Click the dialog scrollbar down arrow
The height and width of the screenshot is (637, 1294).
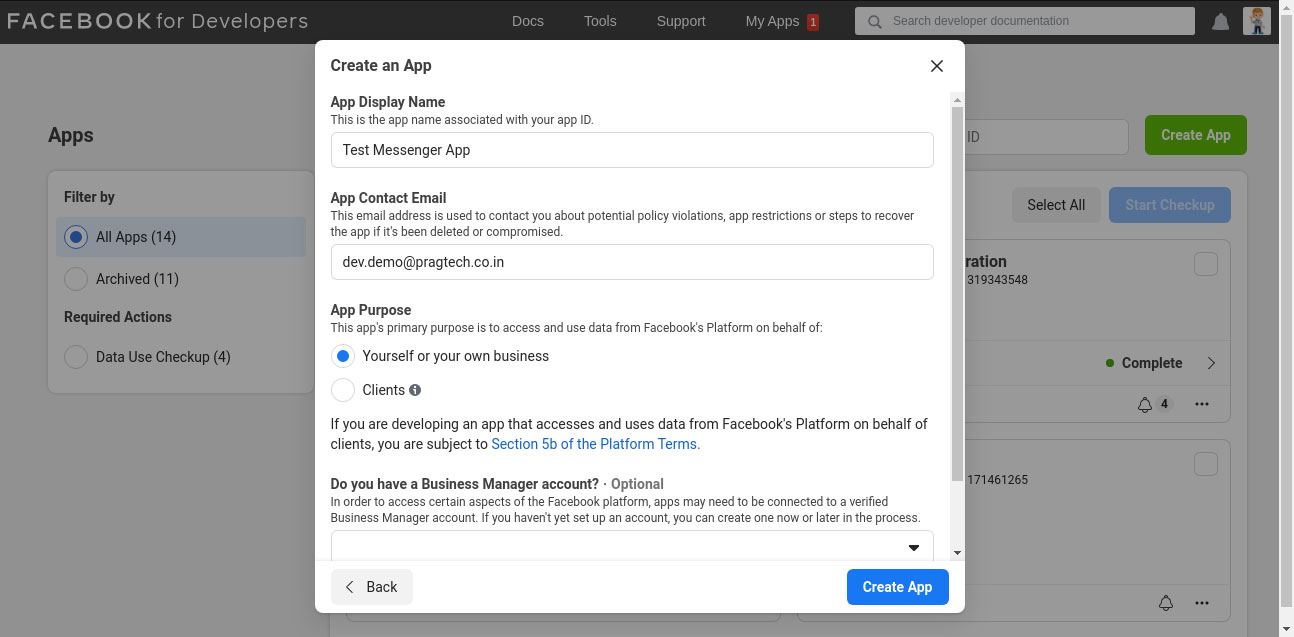point(957,552)
